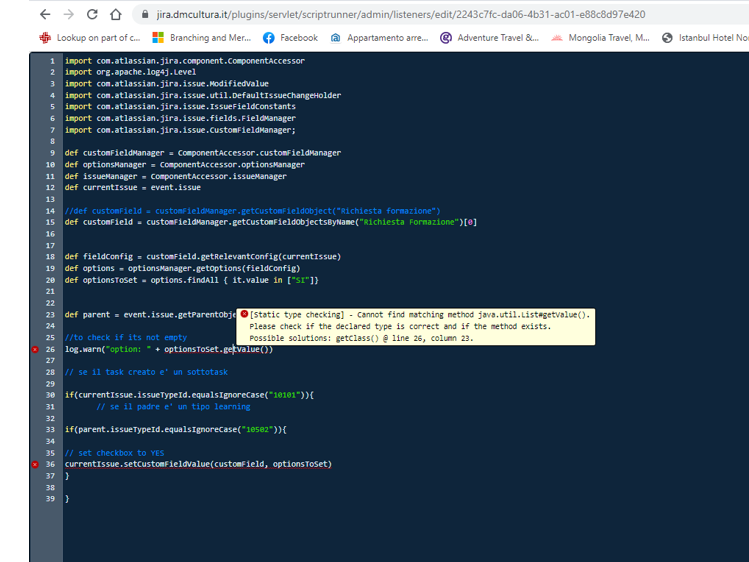The height and width of the screenshot is (562, 749).
Task: Click 'ComponentAccessor.issueManager' on line 11
Action: (219, 176)
